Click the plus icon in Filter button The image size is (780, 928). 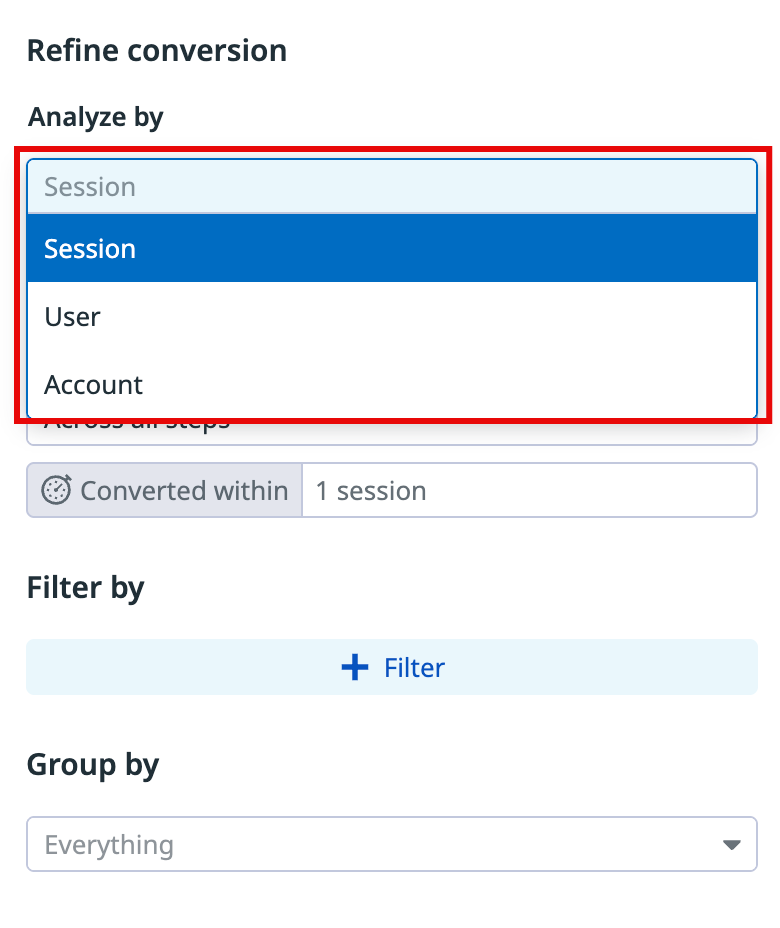(x=355, y=667)
